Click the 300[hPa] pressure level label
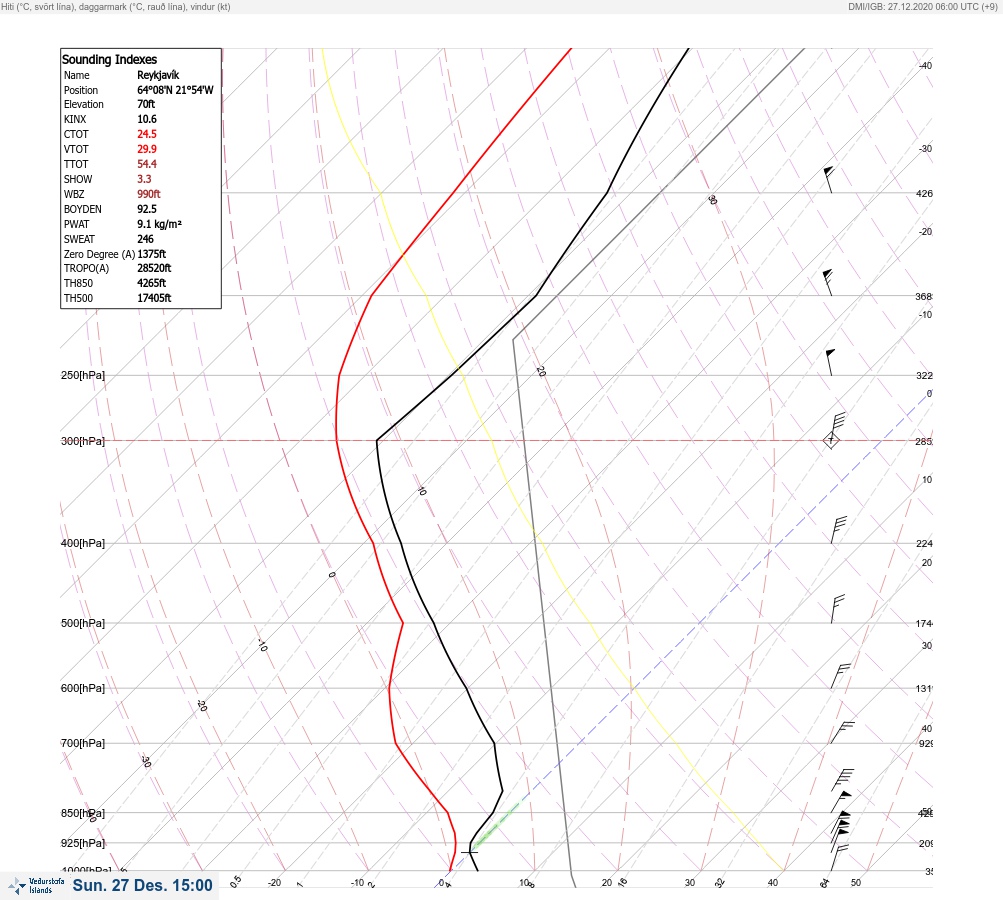Image resolution: width=1003 pixels, height=900 pixels. 83,441
